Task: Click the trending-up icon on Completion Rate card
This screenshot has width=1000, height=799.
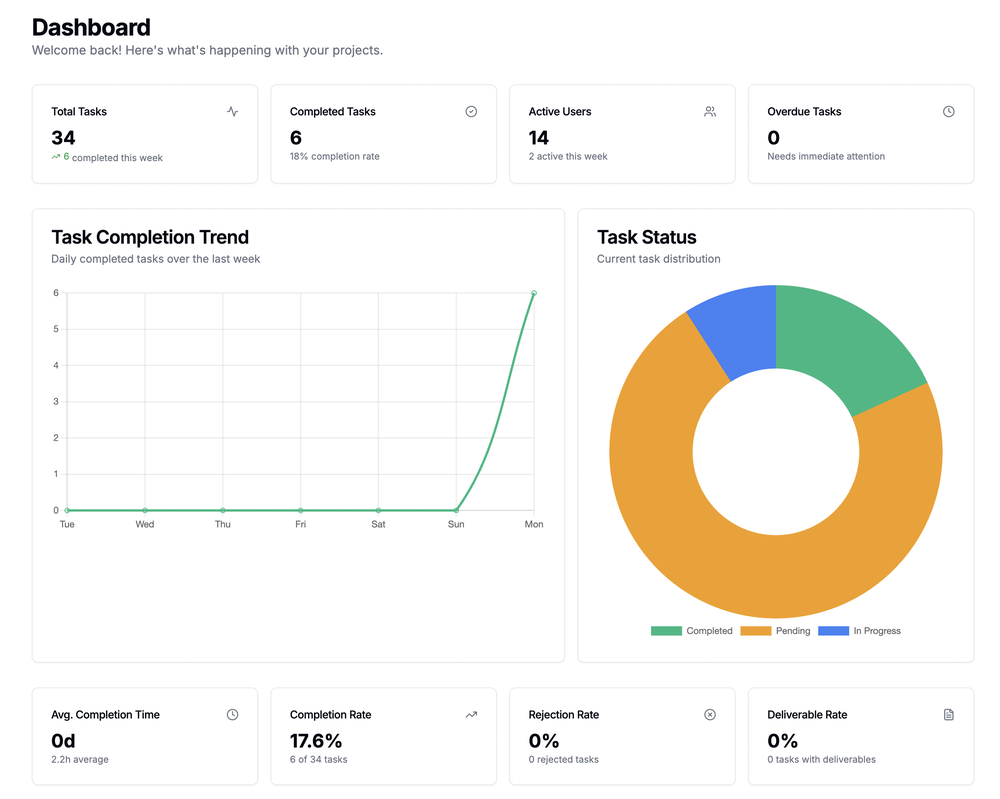Action: pos(471,715)
